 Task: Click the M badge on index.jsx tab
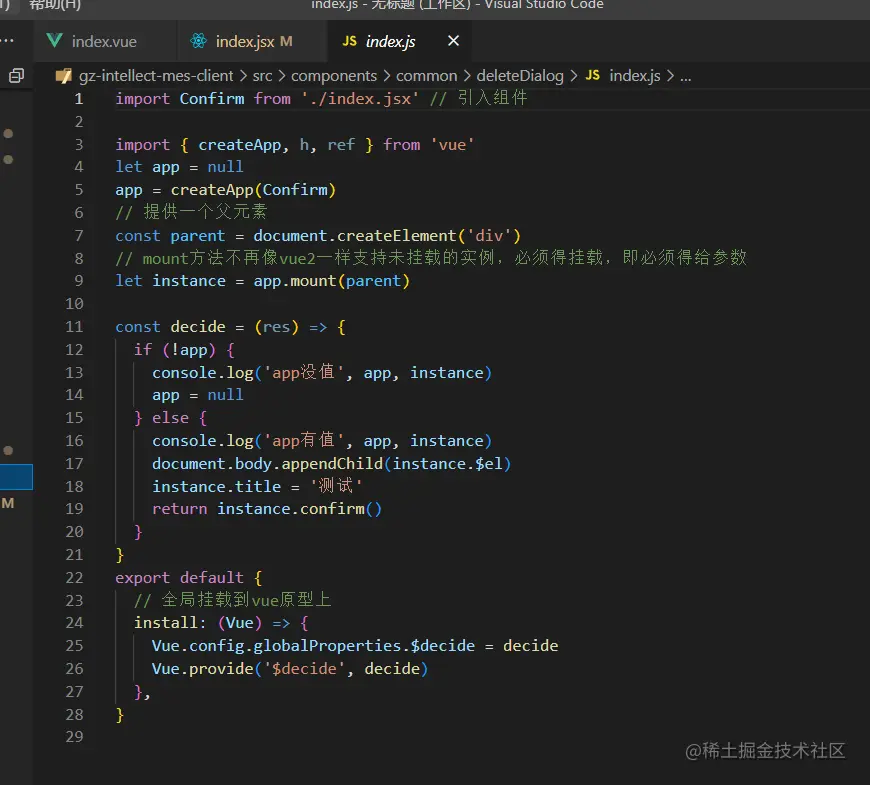286,41
